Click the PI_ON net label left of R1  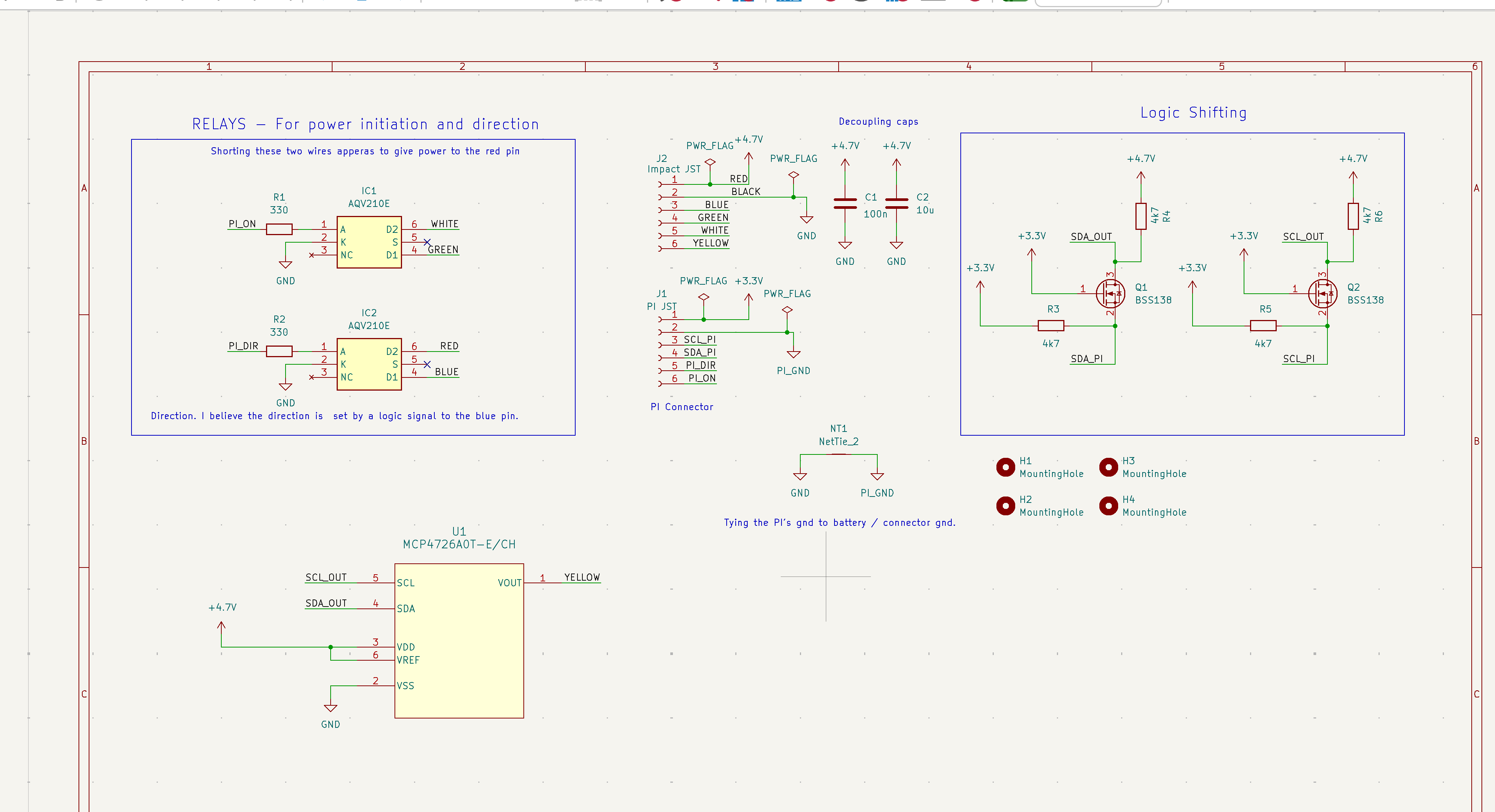point(242,224)
